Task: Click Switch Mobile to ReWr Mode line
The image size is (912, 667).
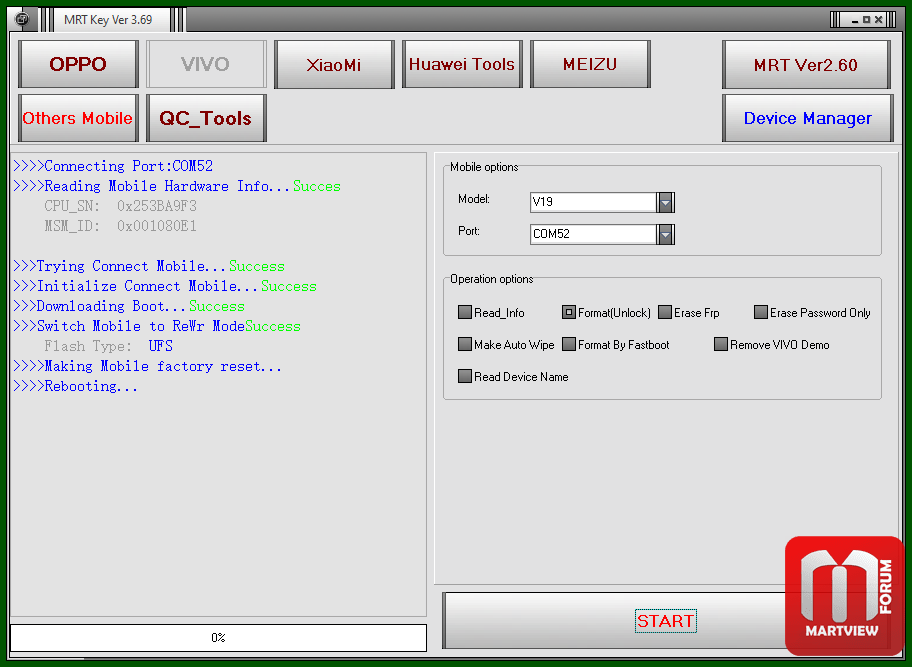Action: coord(157,326)
